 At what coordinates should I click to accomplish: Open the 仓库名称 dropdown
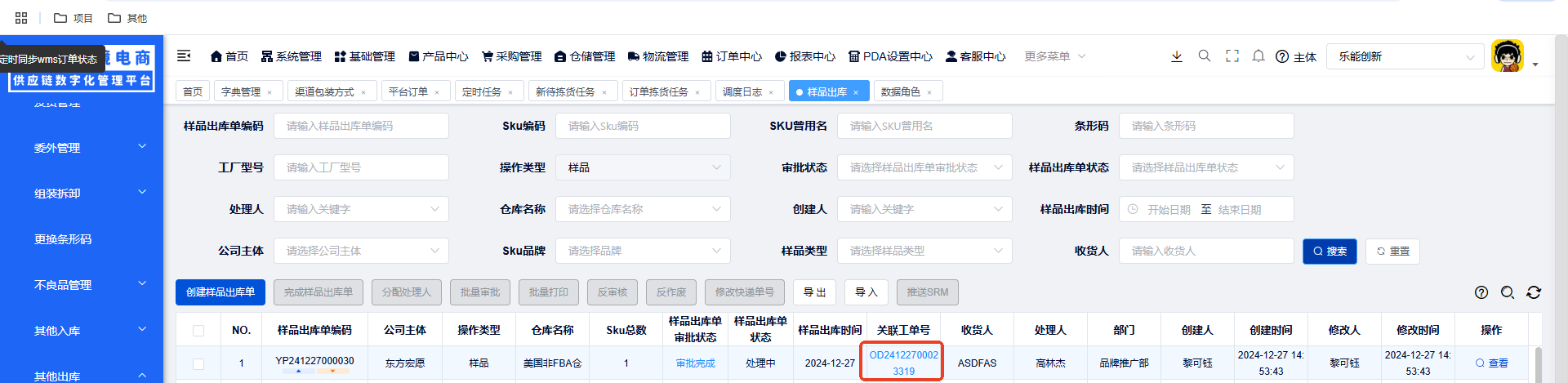[x=643, y=209]
